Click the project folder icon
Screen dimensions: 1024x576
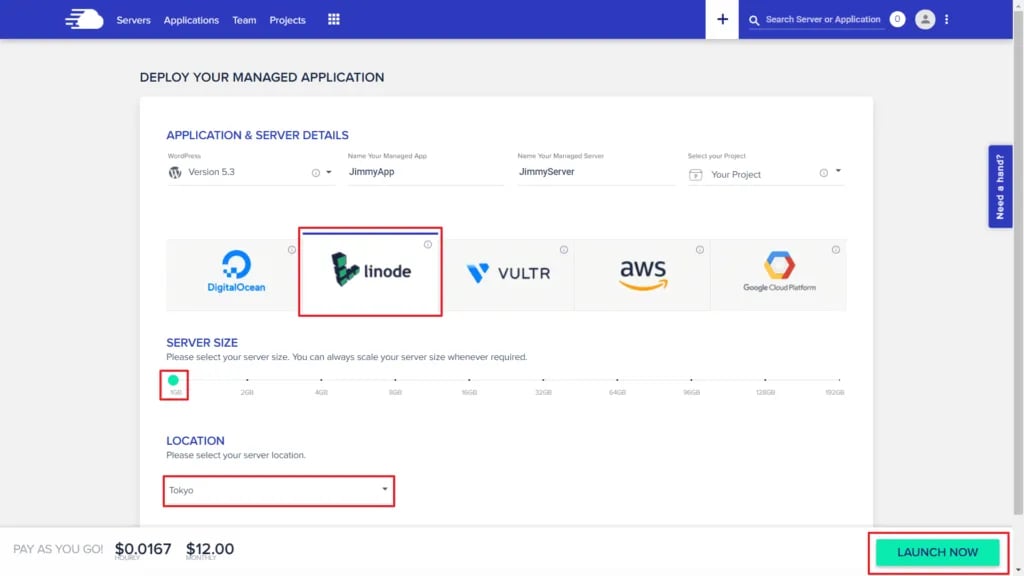(696, 174)
